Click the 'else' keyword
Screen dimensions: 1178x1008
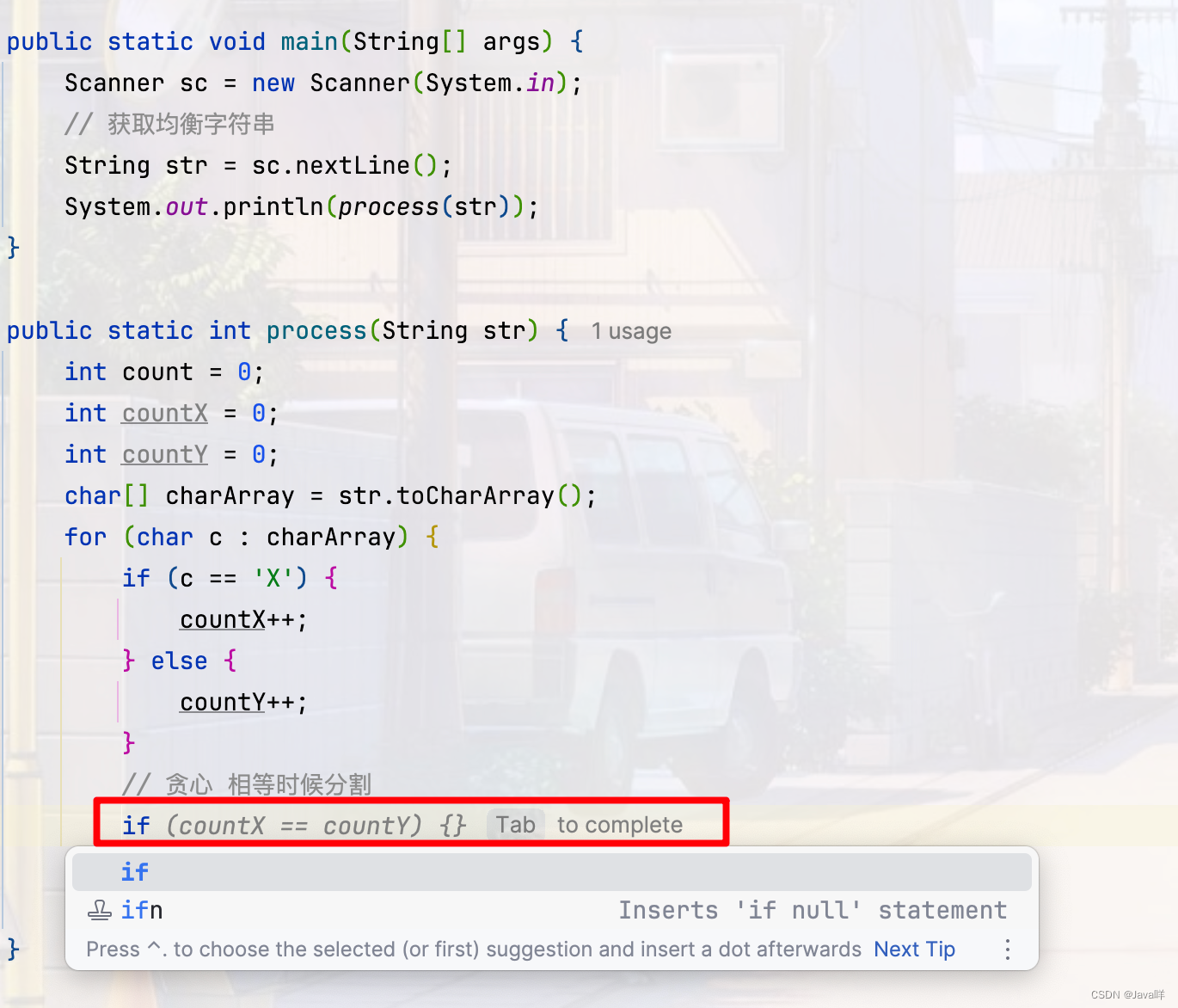click(180, 661)
